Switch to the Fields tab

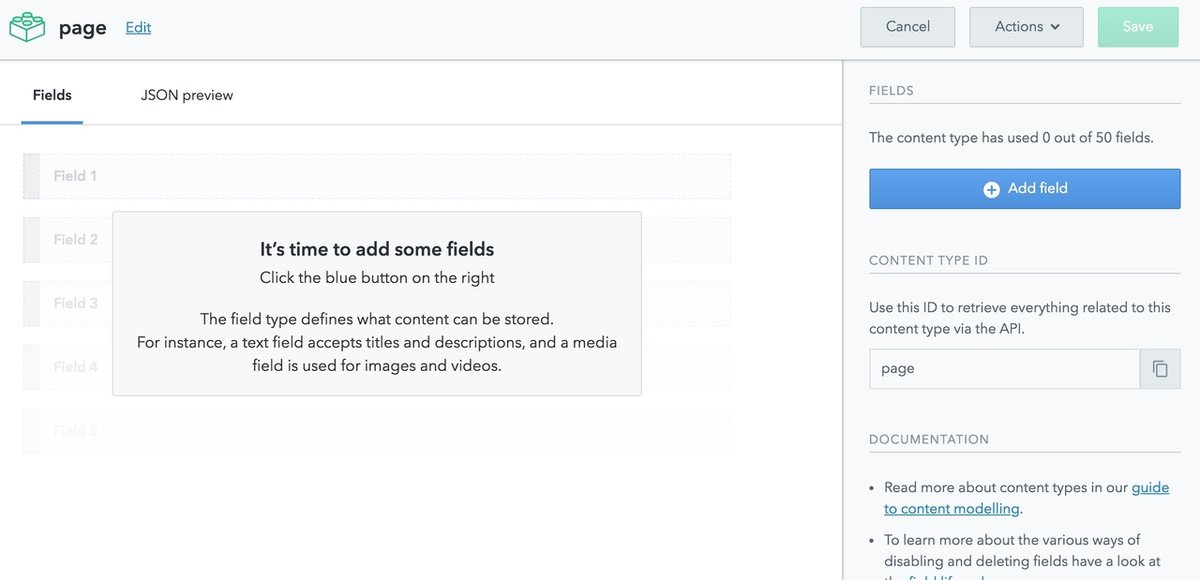coord(52,95)
